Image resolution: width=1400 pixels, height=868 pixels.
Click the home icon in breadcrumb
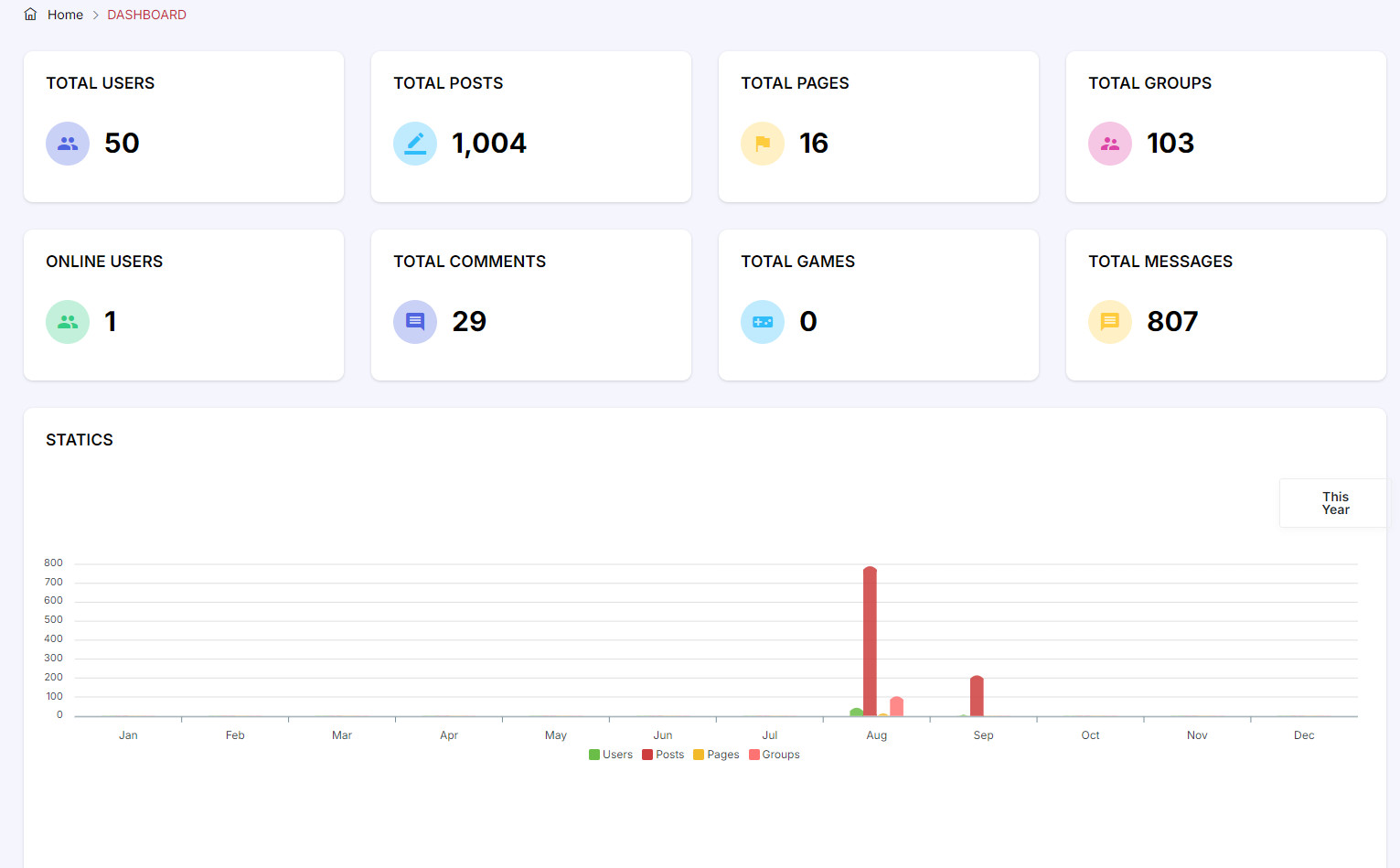click(x=30, y=15)
